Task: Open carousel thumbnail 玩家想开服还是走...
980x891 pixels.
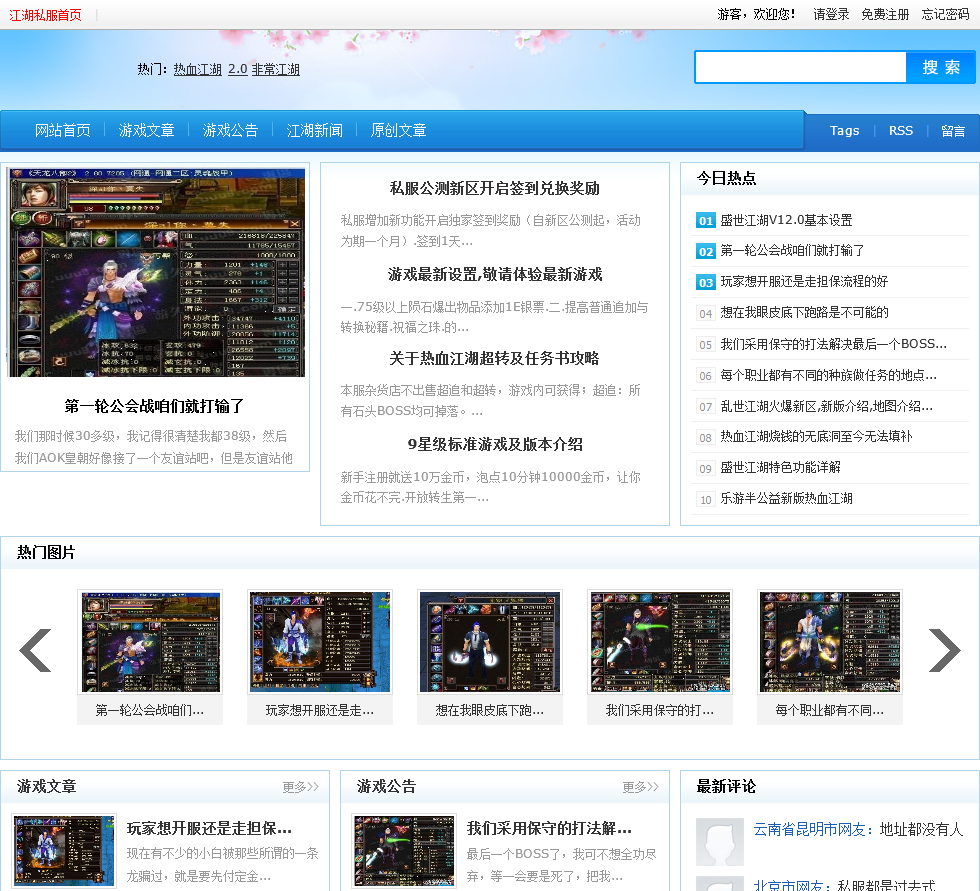Action: pos(320,642)
